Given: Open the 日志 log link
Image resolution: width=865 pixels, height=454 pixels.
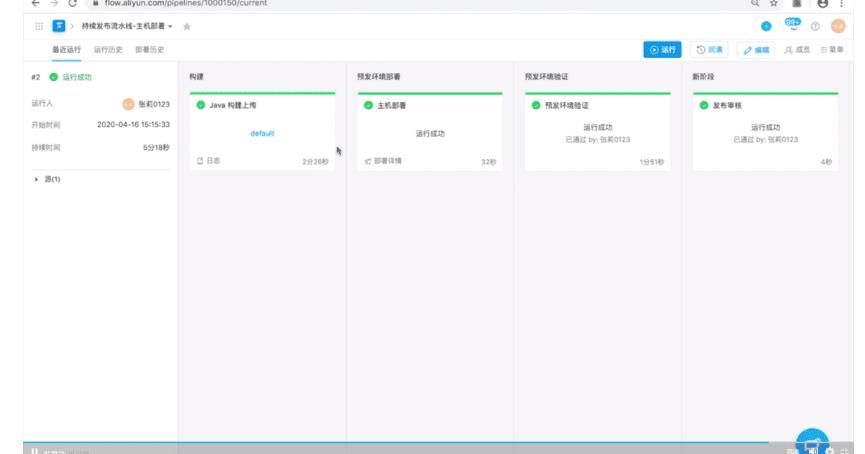Looking at the screenshot, I should (x=209, y=161).
